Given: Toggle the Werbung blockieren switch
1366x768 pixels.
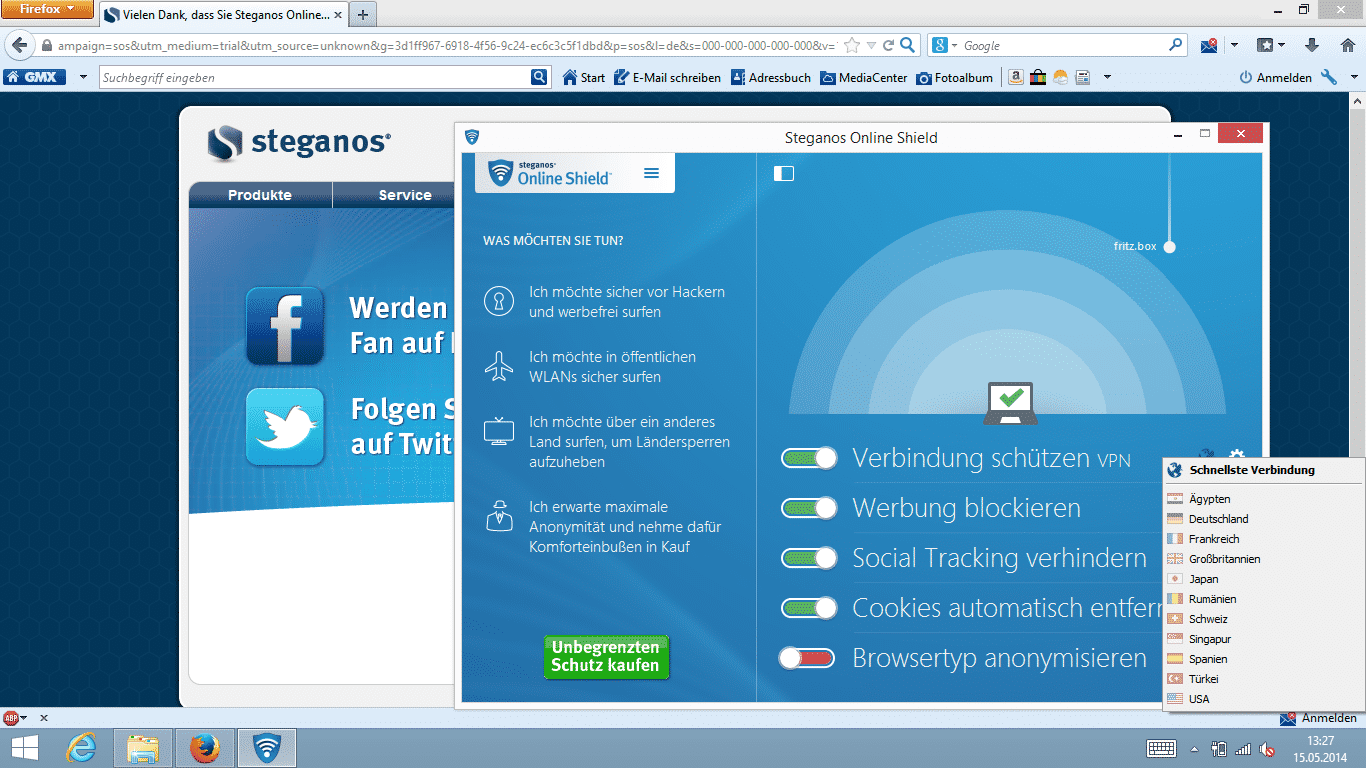Looking at the screenshot, I should [809, 508].
